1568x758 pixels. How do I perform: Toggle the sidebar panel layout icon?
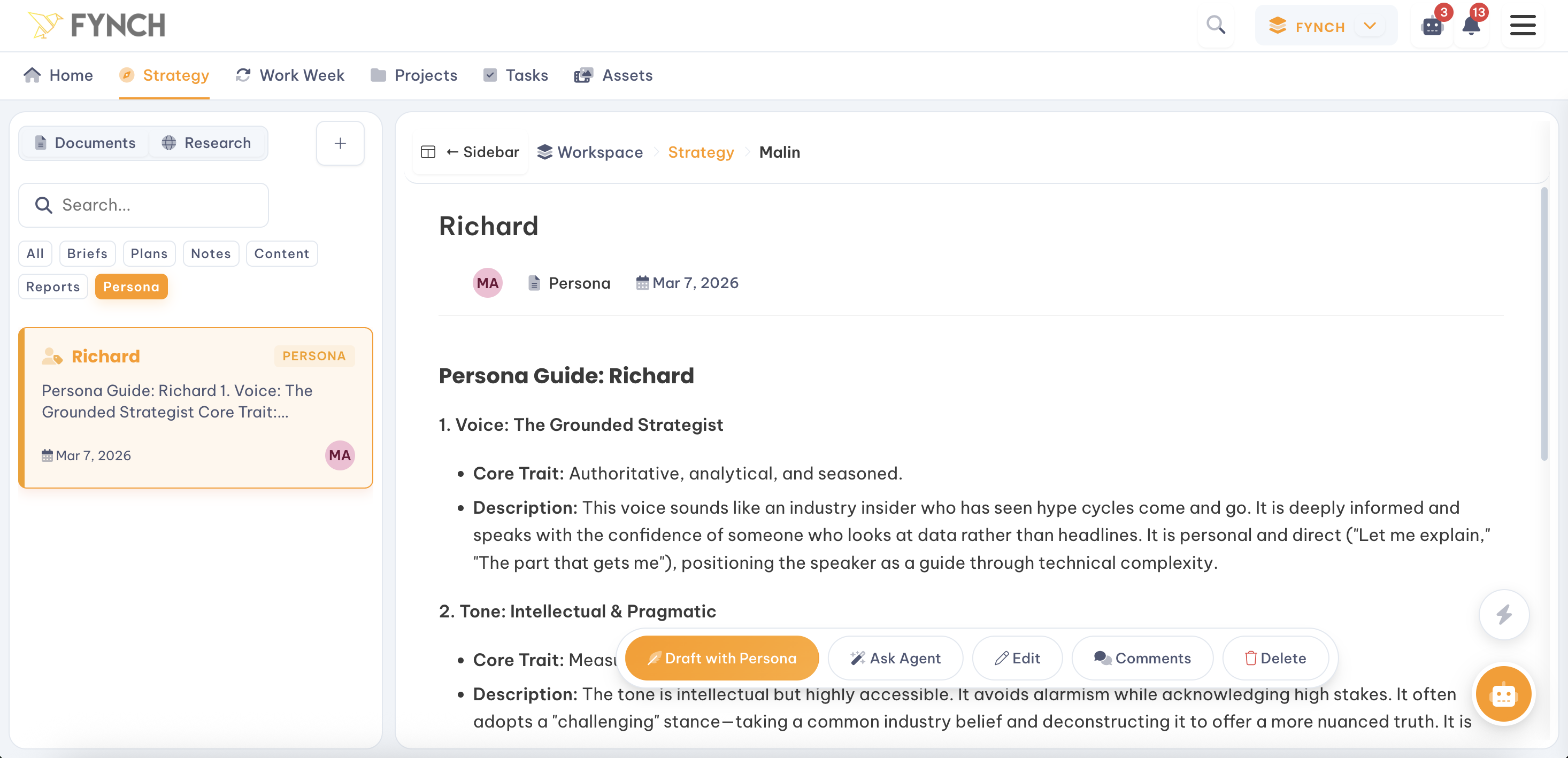pos(428,152)
